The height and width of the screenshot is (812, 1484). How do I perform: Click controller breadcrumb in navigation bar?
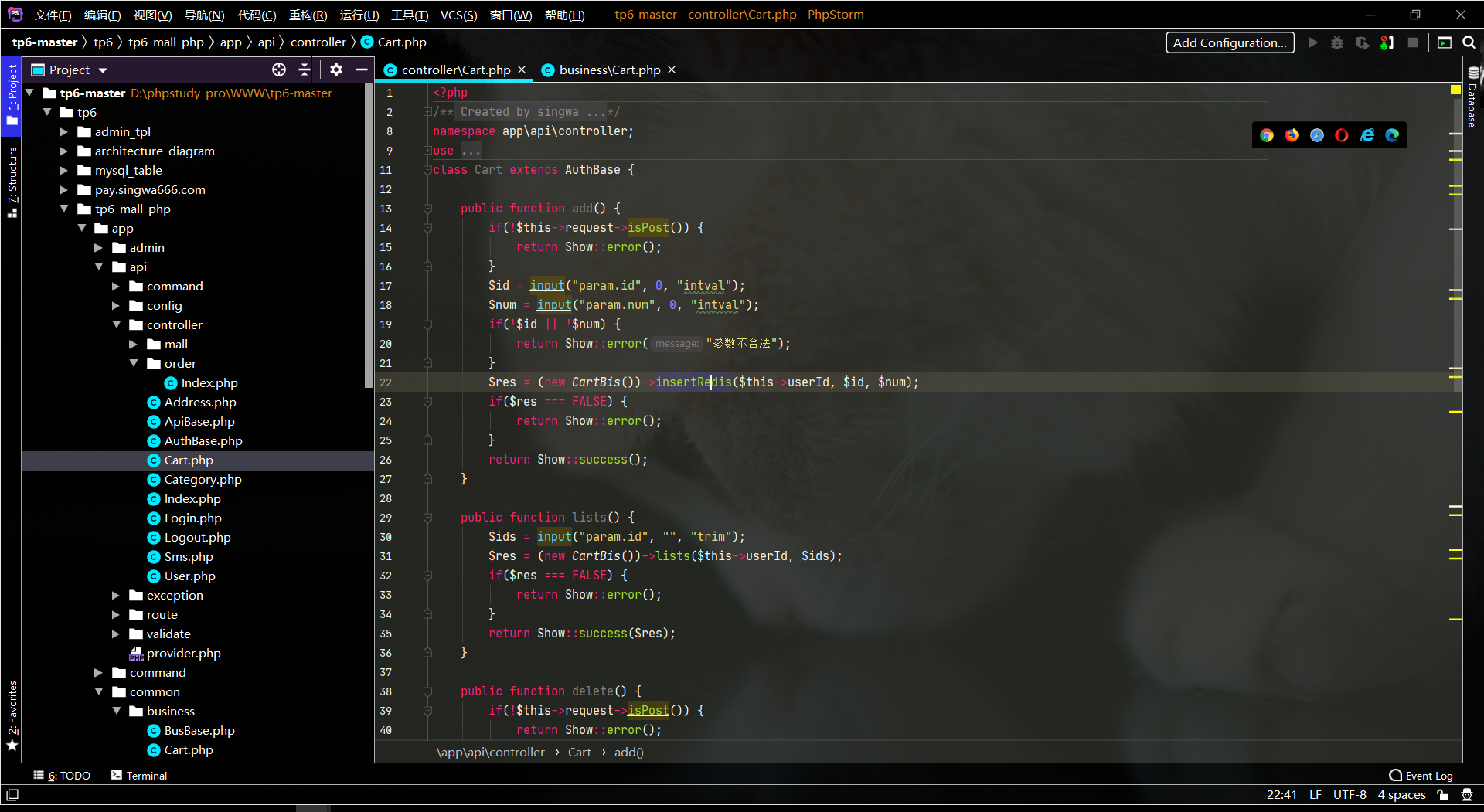[x=318, y=42]
